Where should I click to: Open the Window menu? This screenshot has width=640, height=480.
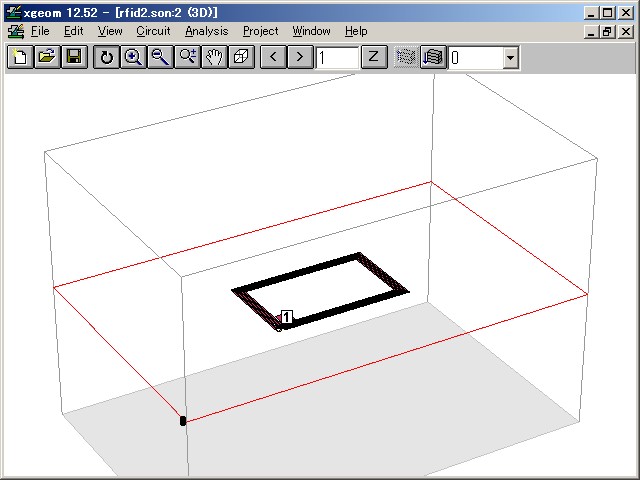click(311, 31)
